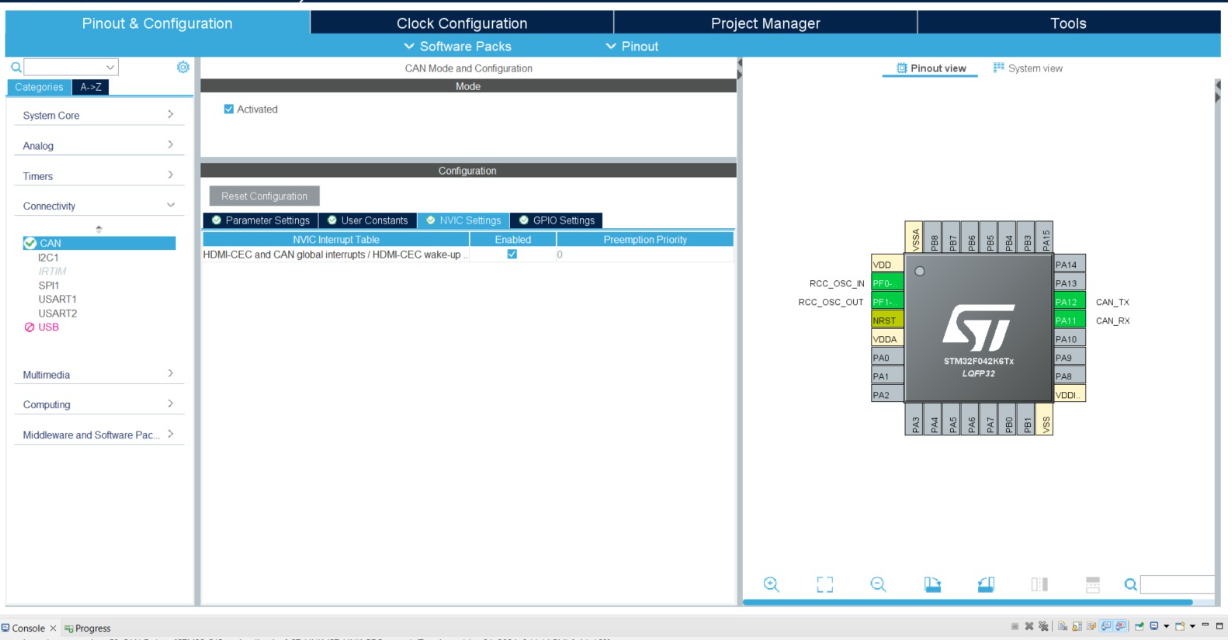Click the Software Packs settings gear icon

(x=182, y=66)
